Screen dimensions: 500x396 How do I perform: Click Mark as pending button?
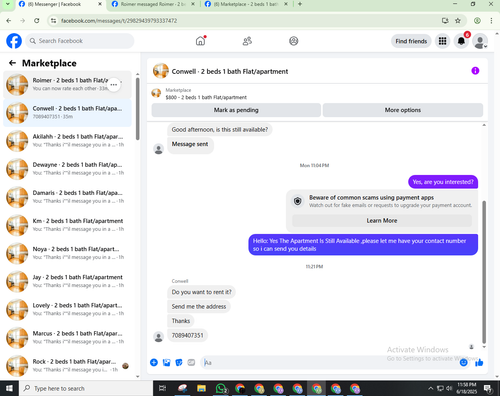pyautogui.click(x=236, y=110)
